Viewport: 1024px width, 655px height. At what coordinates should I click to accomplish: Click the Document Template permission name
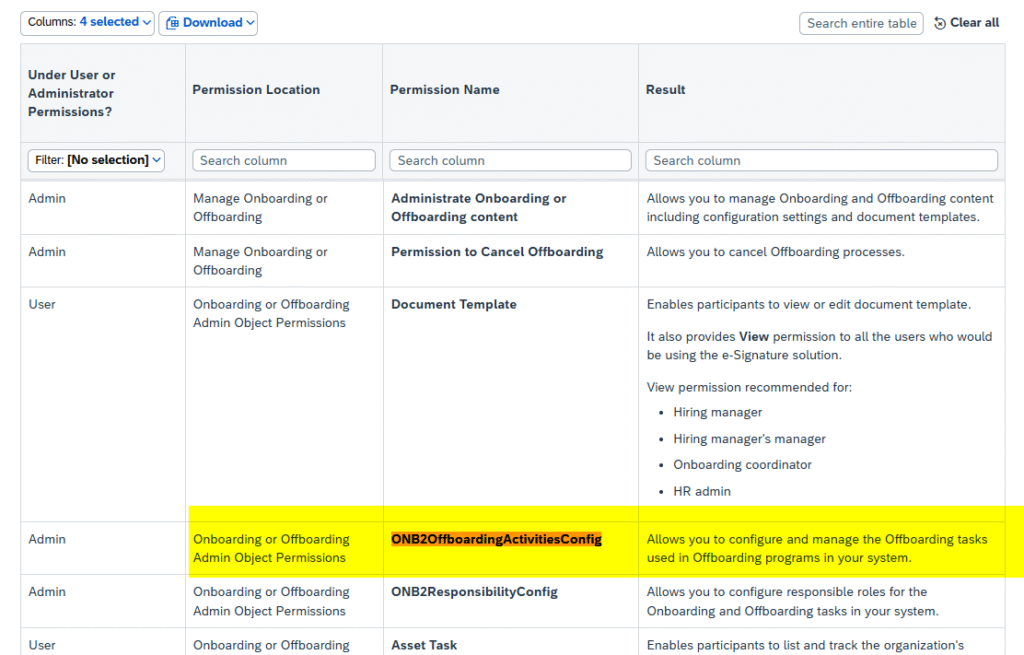pos(454,304)
